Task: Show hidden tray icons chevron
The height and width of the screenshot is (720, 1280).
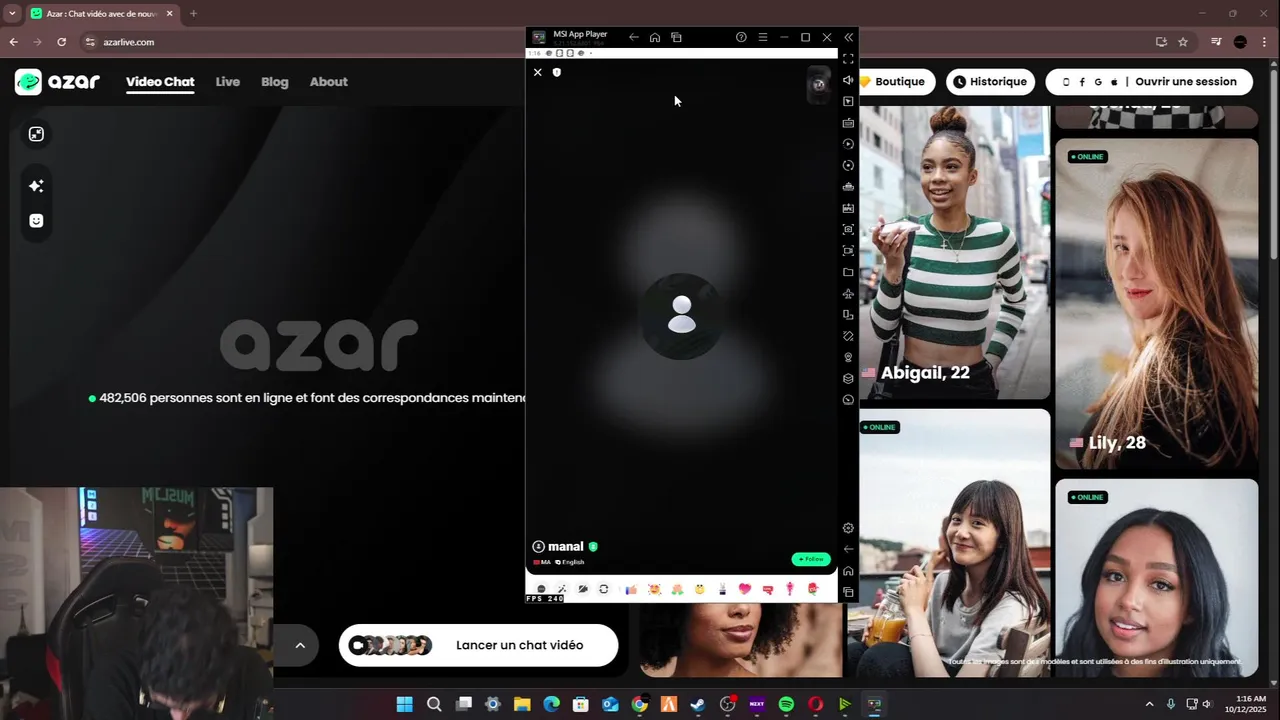Action: coord(1149,704)
